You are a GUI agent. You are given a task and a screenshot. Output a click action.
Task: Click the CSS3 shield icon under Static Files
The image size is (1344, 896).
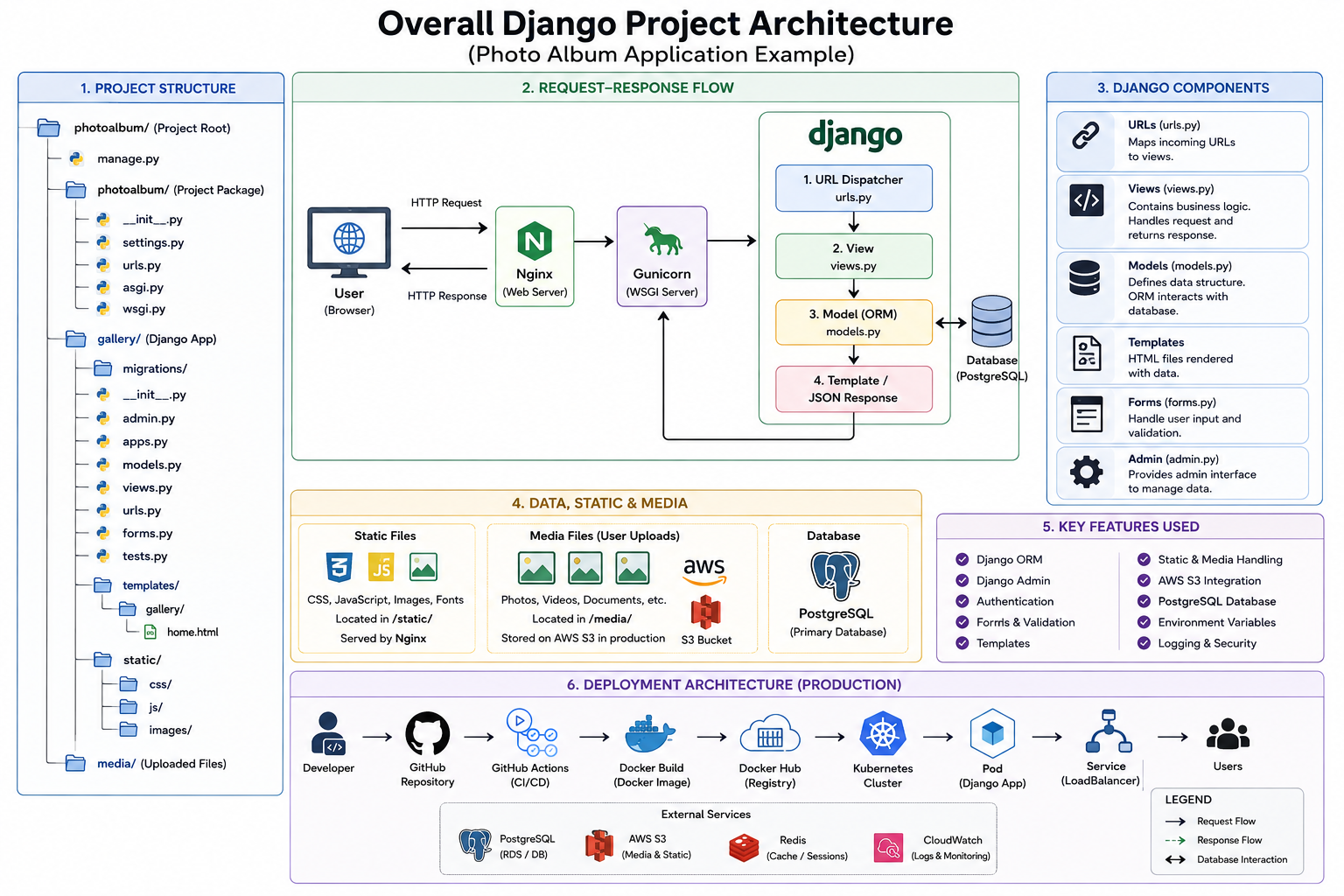[339, 567]
